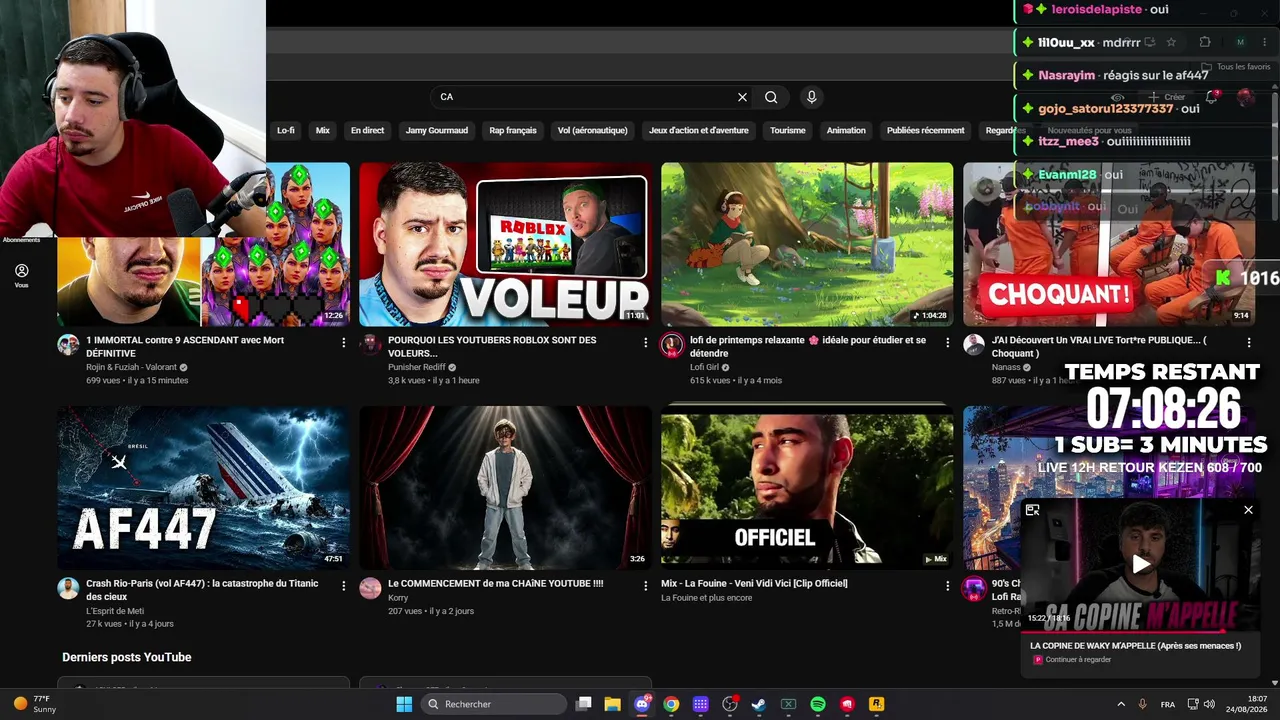Click the magnifier search button
Screen dimensions: 1280x720
(771, 97)
